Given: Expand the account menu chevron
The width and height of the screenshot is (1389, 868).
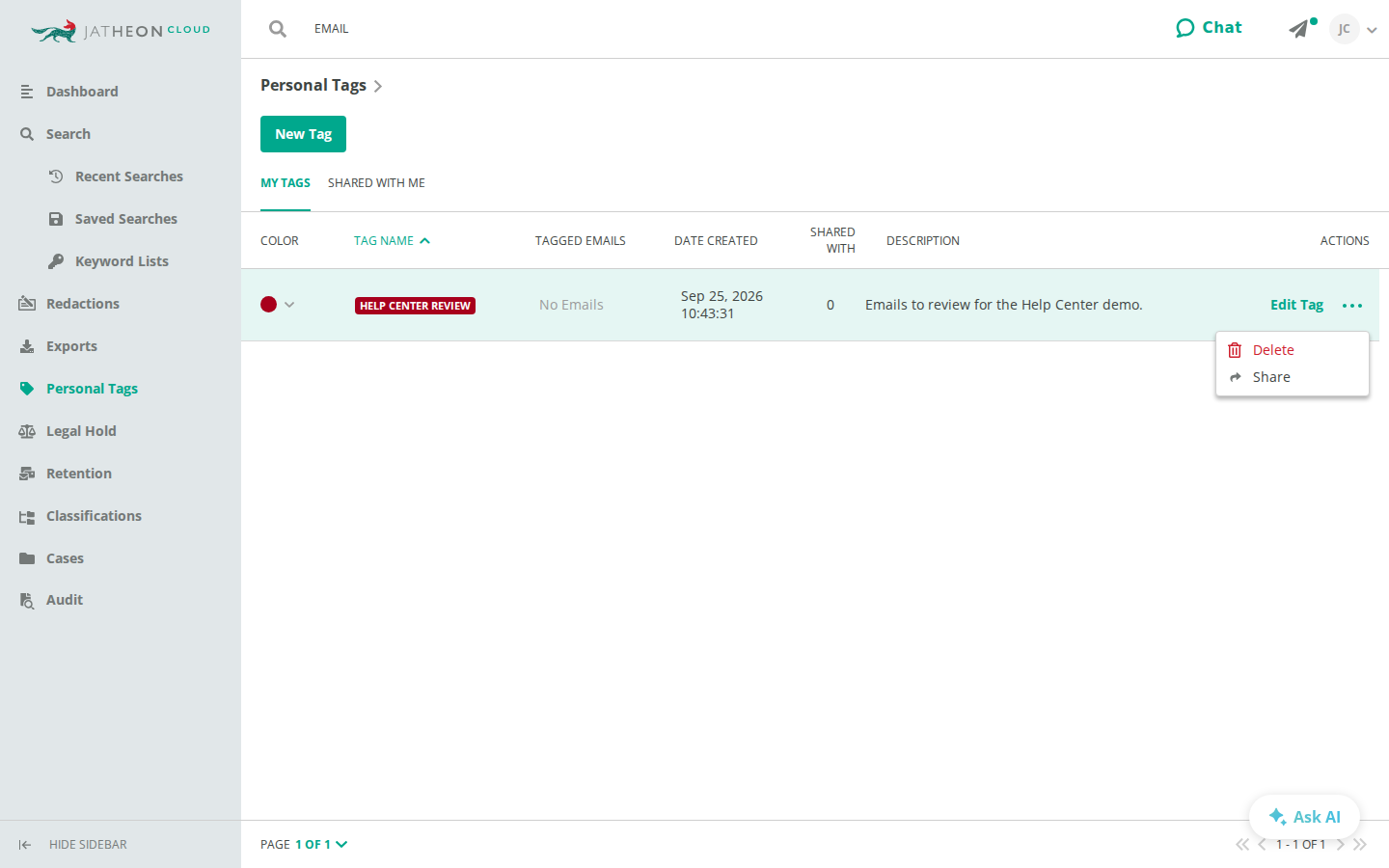Looking at the screenshot, I should pyautogui.click(x=1372, y=30).
